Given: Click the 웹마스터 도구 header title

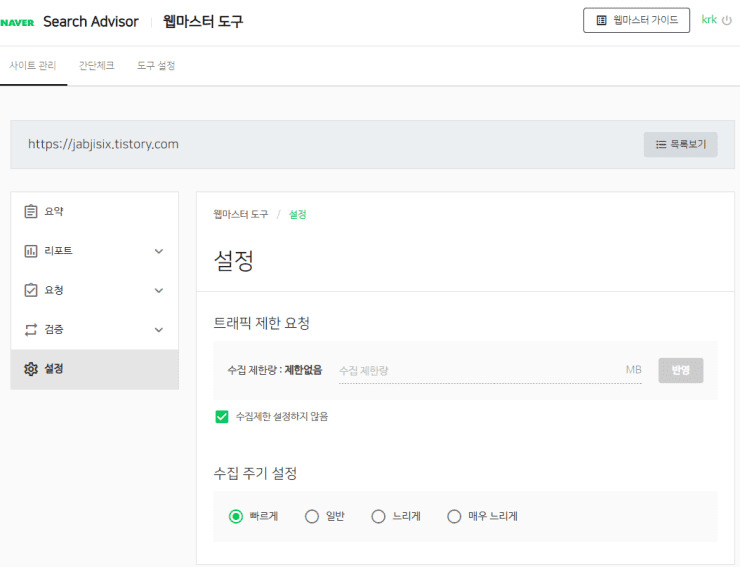Looking at the screenshot, I should [x=203, y=21].
